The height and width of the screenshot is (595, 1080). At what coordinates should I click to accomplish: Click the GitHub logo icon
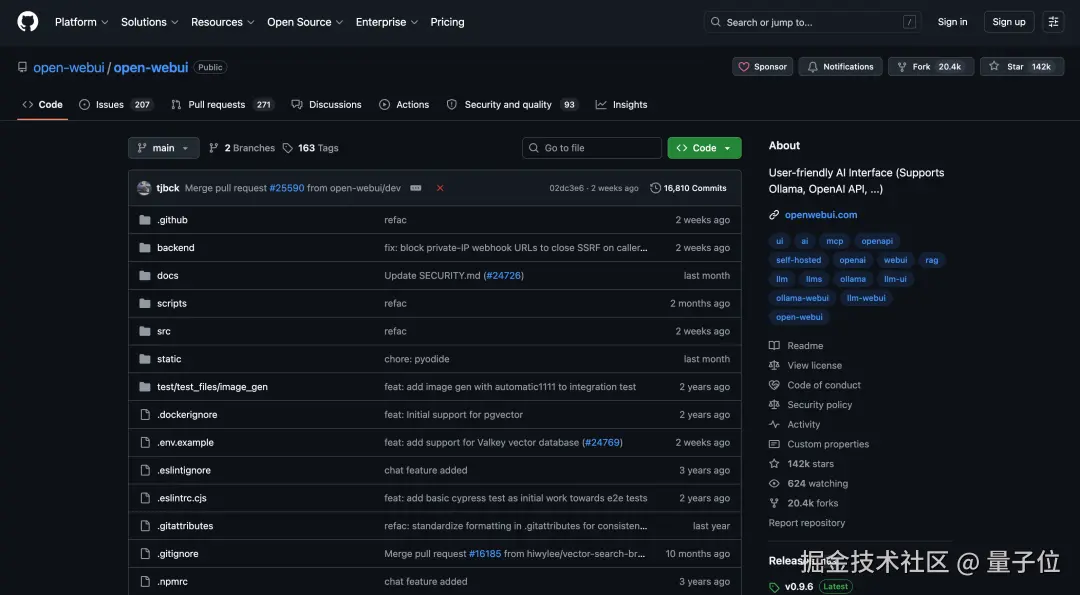[x=28, y=22]
